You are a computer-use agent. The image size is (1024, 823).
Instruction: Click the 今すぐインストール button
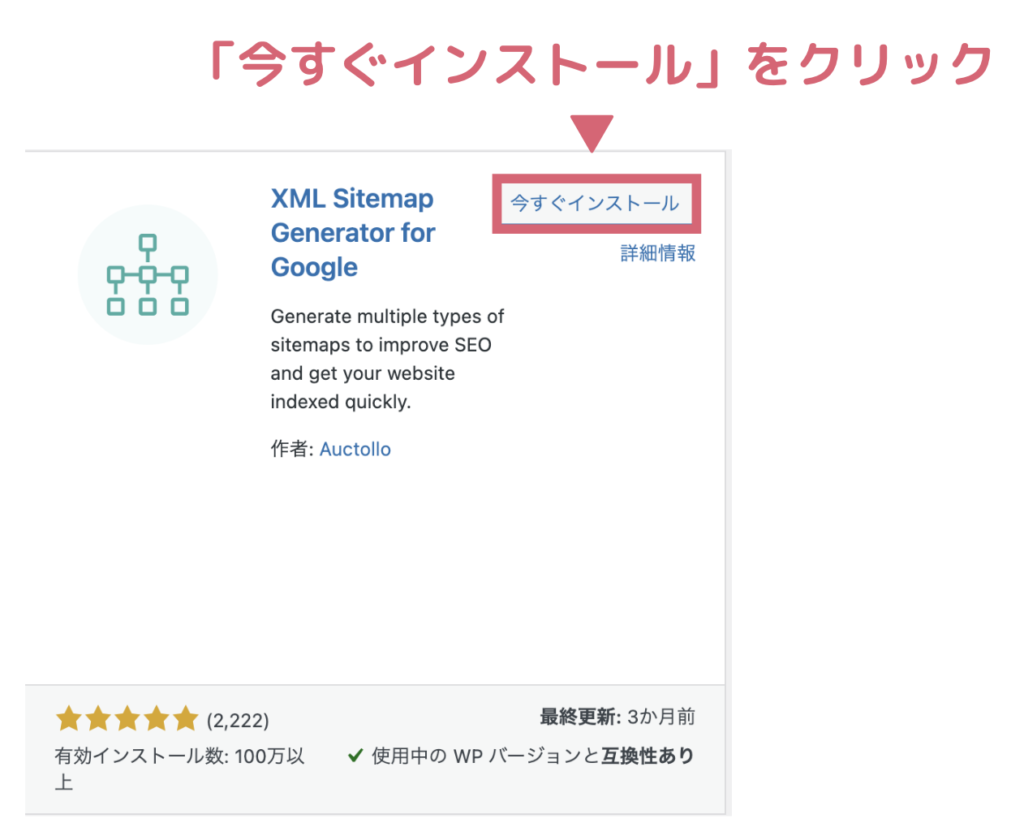[596, 203]
